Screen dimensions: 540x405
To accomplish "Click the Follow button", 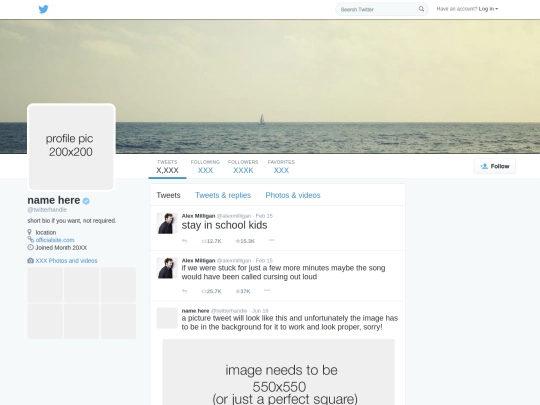I will [495, 166].
